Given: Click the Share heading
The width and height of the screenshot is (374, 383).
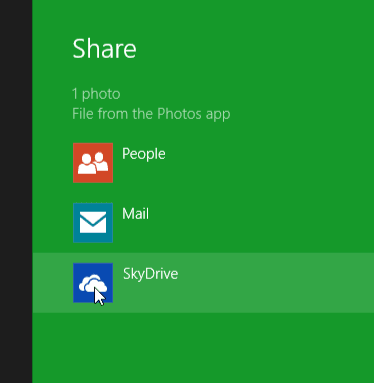Looking at the screenshot, I should click(x=104, y=49).
